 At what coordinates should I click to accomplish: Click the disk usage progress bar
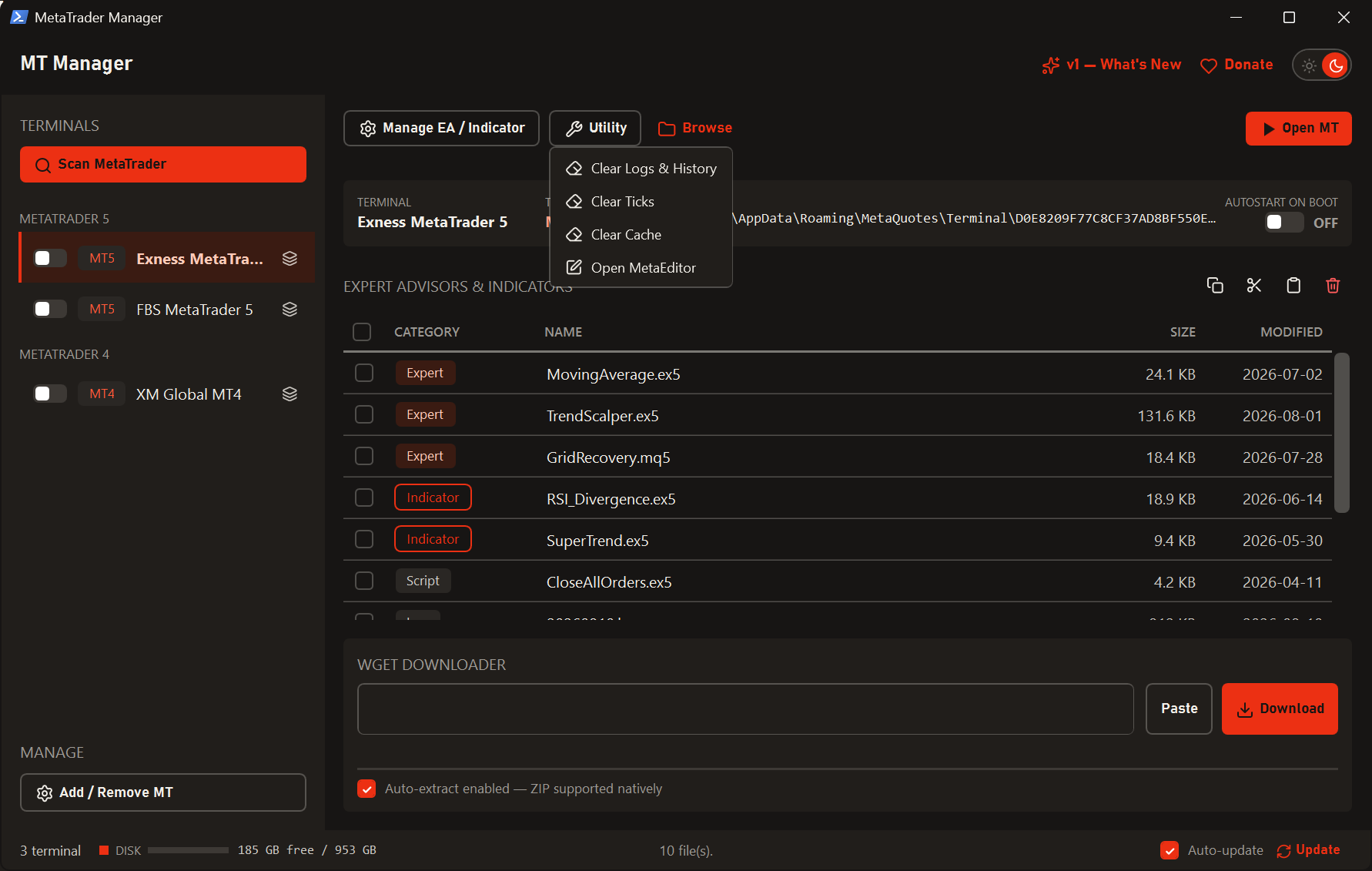click(x=188, y=850)
